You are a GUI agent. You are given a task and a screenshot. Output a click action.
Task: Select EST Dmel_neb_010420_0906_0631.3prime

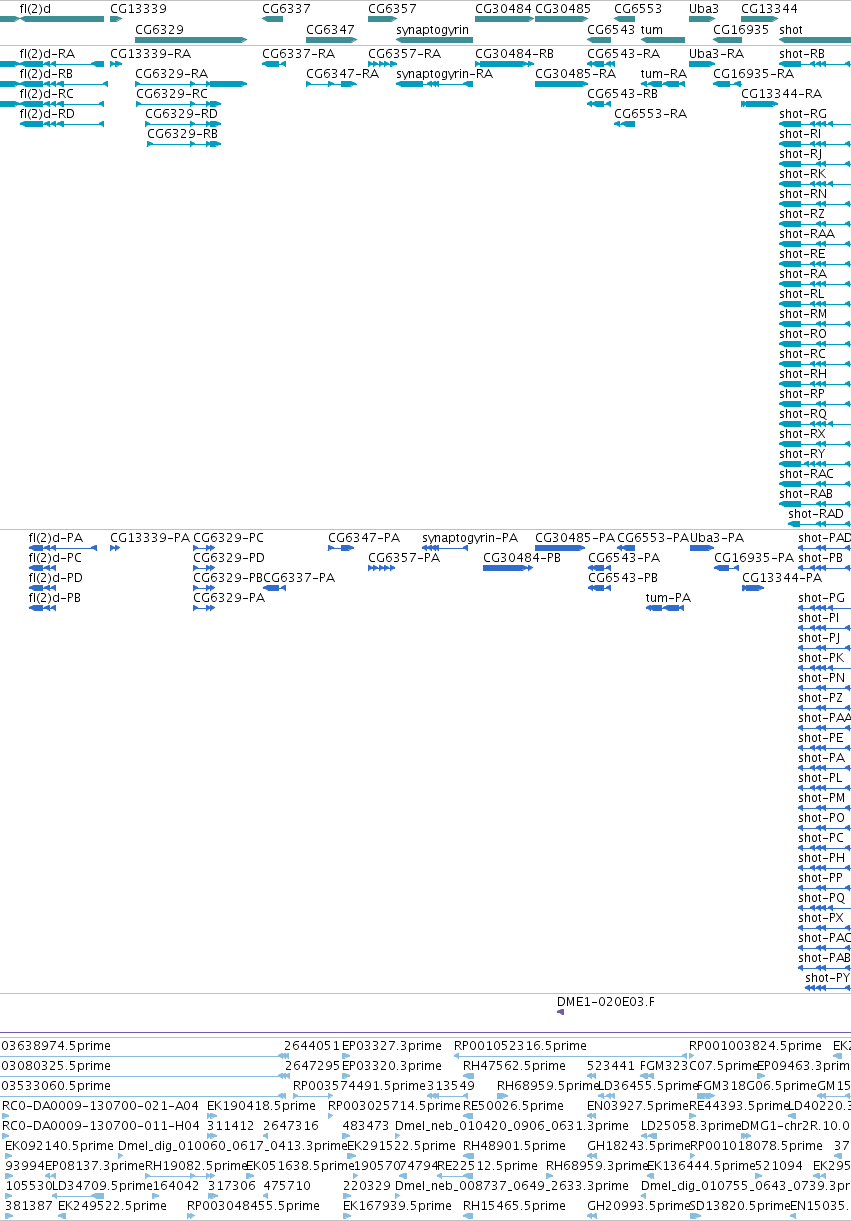pyautogui.click(x=512, y=1126)
